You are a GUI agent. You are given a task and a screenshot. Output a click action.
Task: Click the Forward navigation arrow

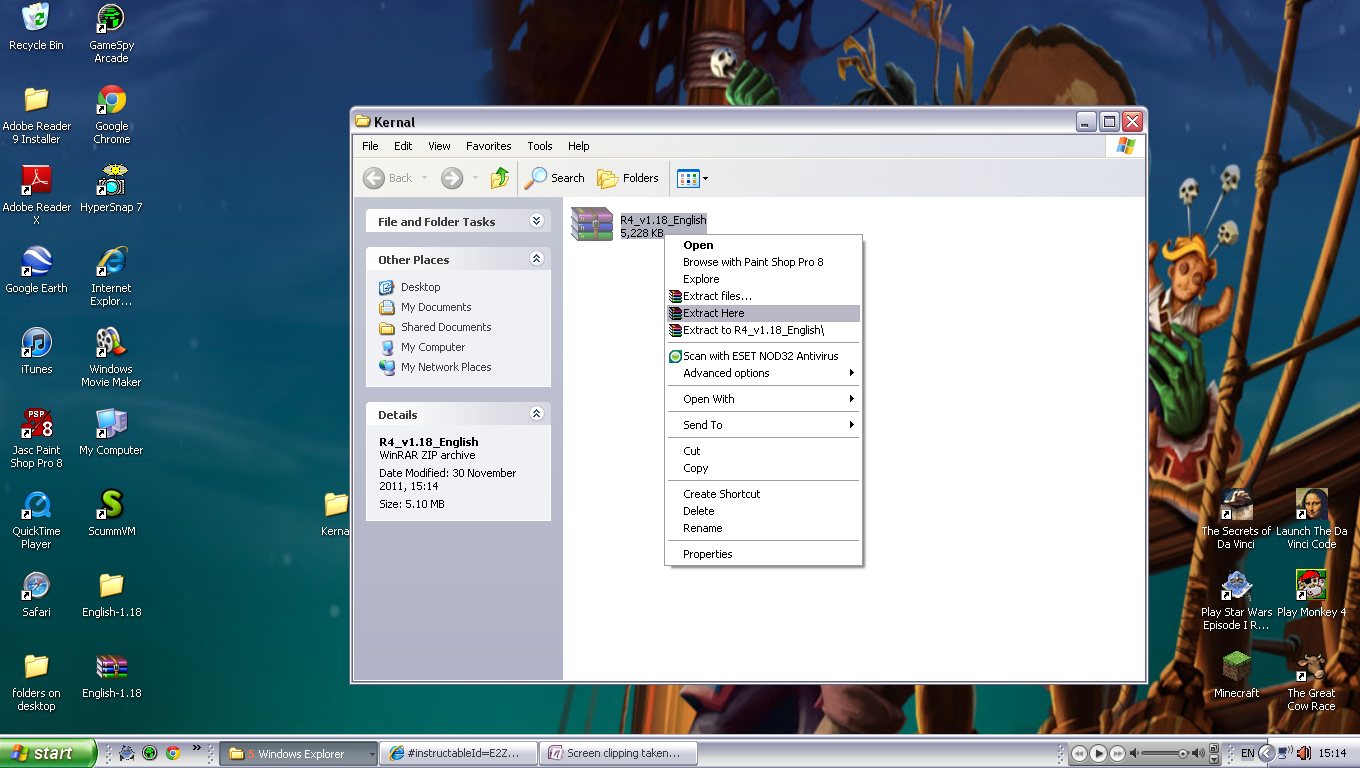(x=452, y=178)
